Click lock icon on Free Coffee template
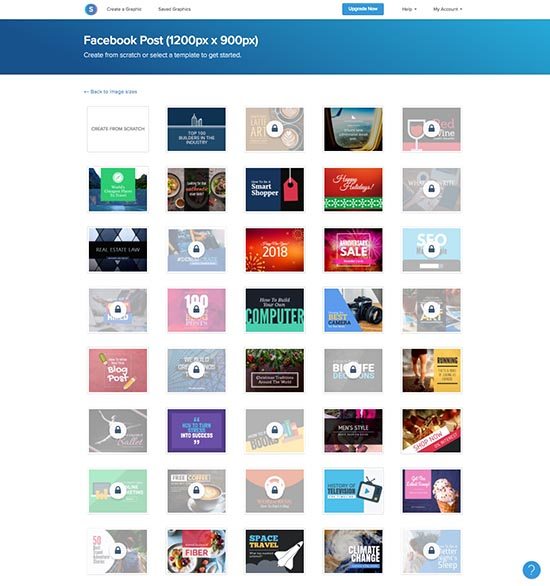 coord(196,490)
